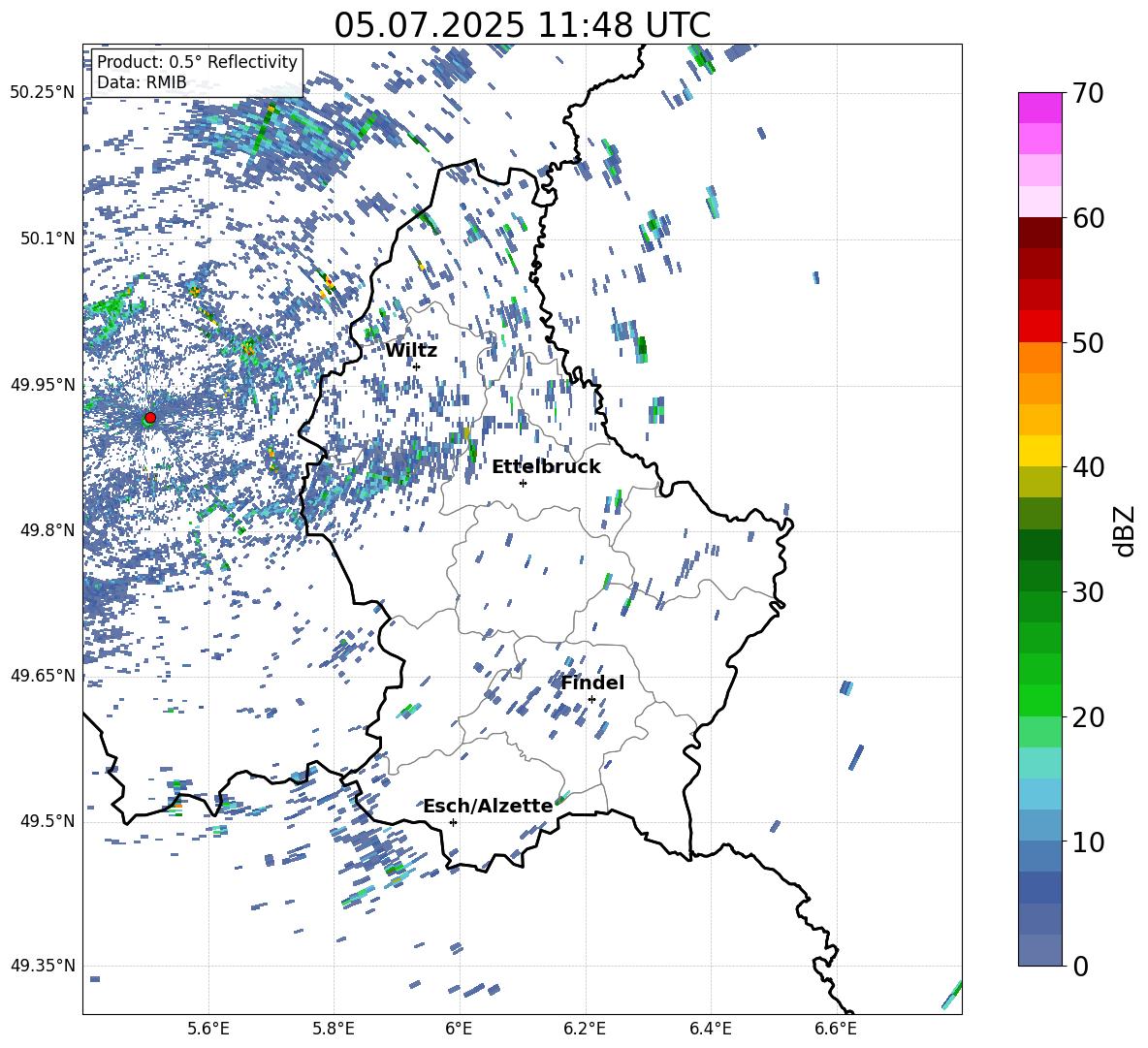The height and width of the screenshot is (1048, 1148).
Task: Click the 6.2°E longitude label
Action: pyautogui.click(x=585, y=1030)
